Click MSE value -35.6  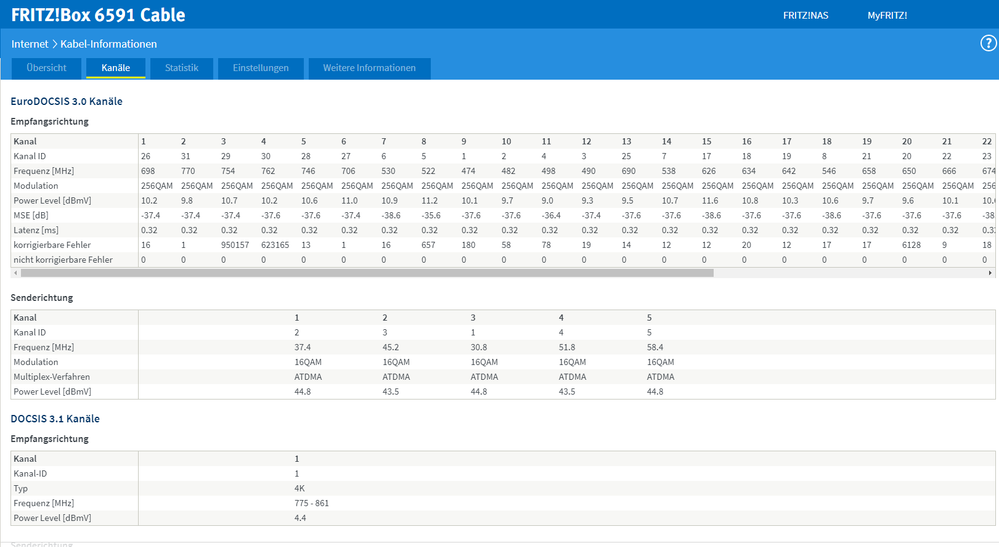click(x=431, y=215)
